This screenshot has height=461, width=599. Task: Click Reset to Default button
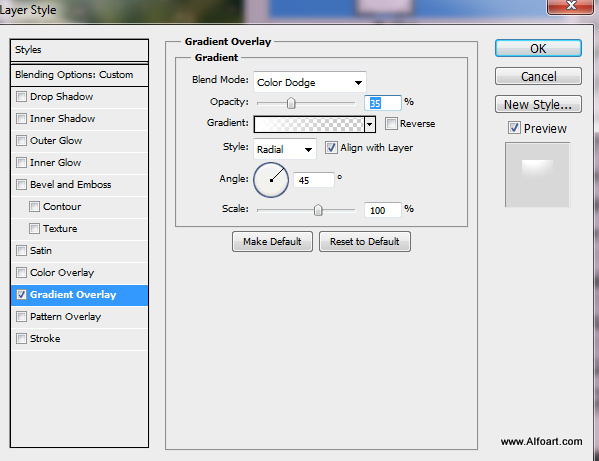click(x=365, y=241)
